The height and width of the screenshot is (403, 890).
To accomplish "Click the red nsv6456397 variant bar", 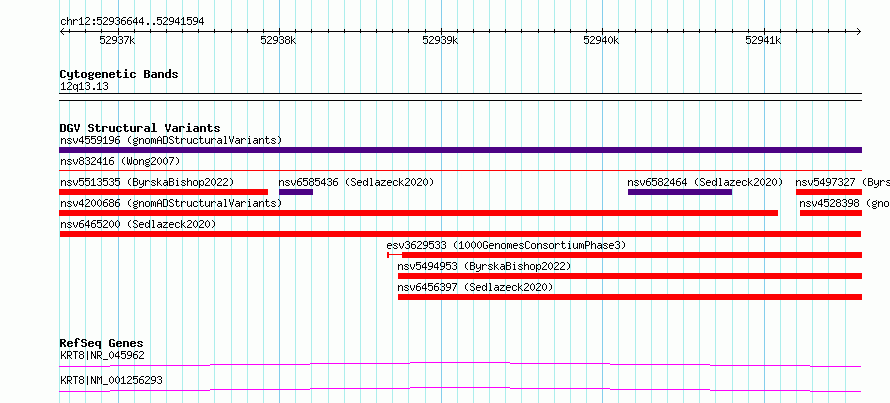I will tap(630, 297).
